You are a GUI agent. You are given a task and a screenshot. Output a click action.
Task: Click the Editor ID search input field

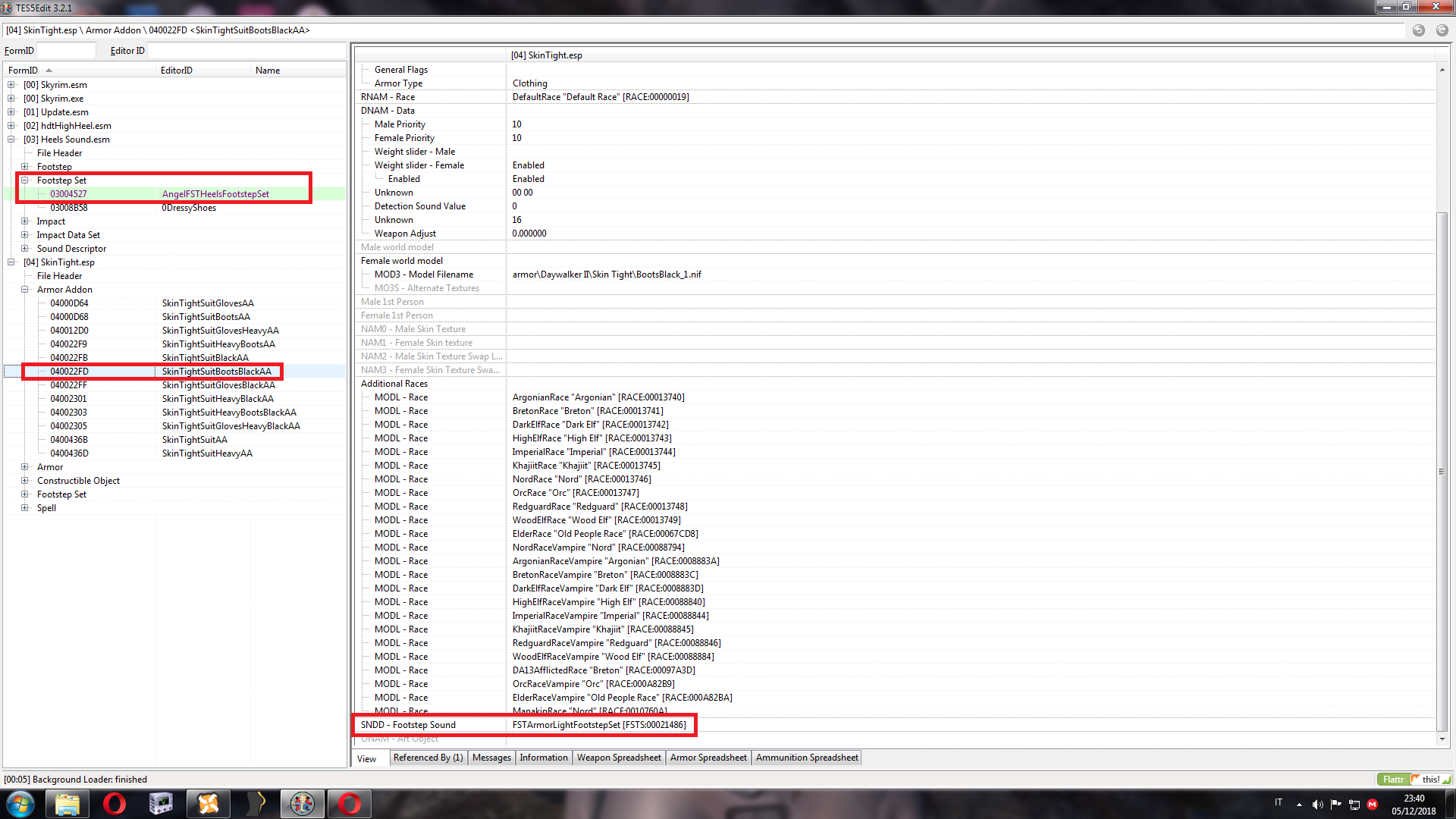pyautogui.click(x=246, y=51)
